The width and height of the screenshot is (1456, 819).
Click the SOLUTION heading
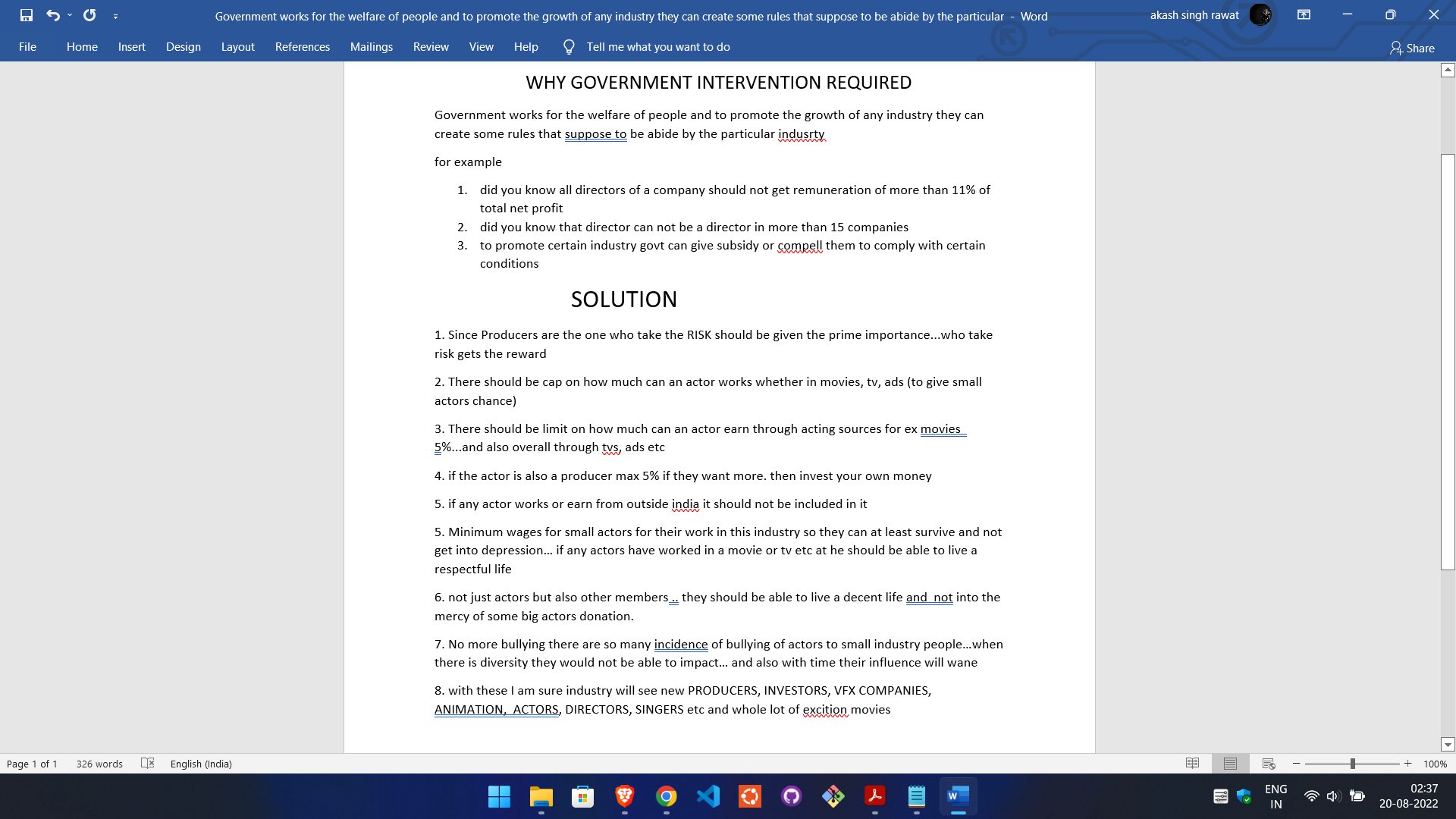coord(624,300)
